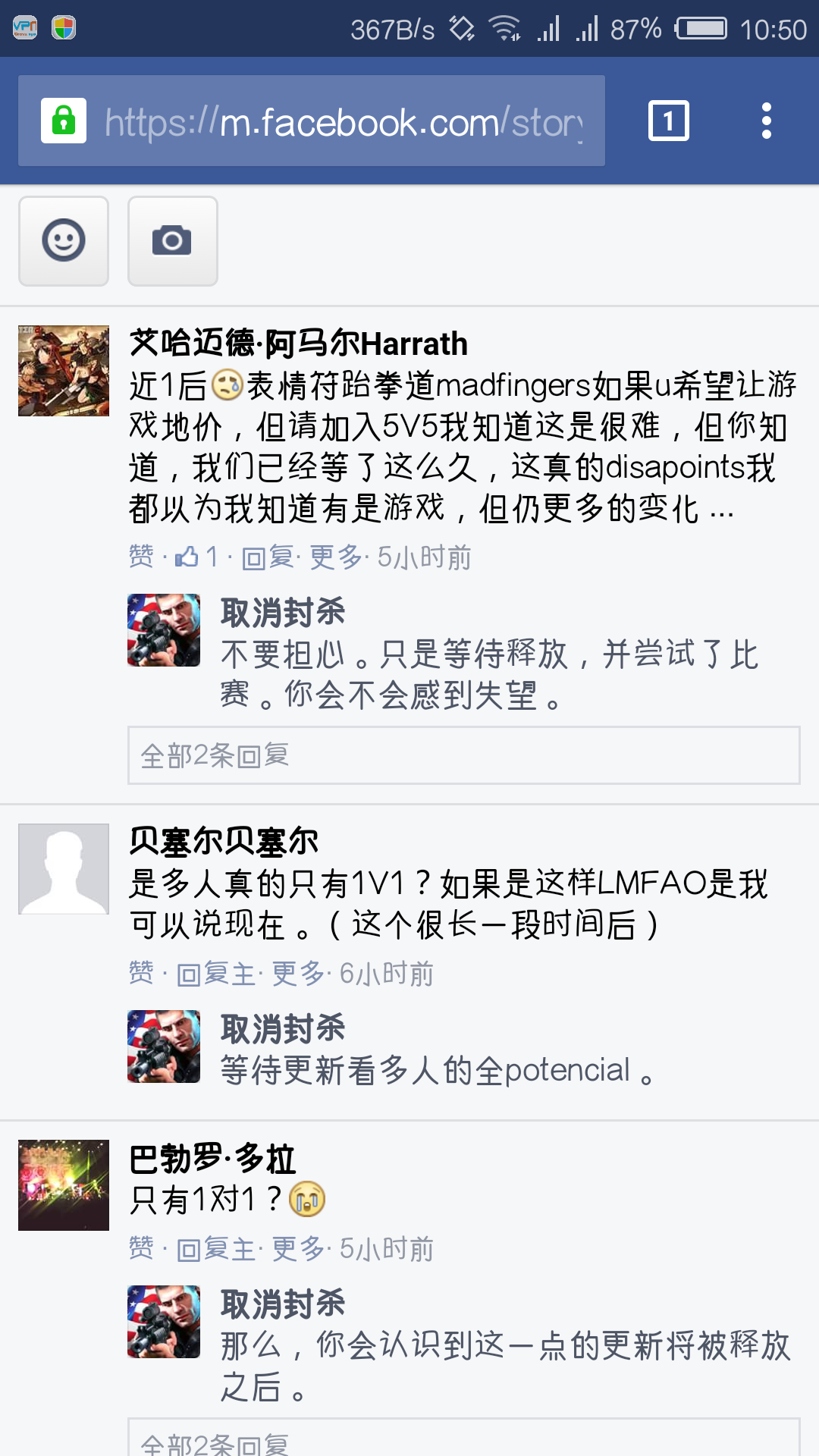The image size is (819, 1456).
Task: Expand 全部2条回复 under Harrath's comment
Action: click(464, 755)
